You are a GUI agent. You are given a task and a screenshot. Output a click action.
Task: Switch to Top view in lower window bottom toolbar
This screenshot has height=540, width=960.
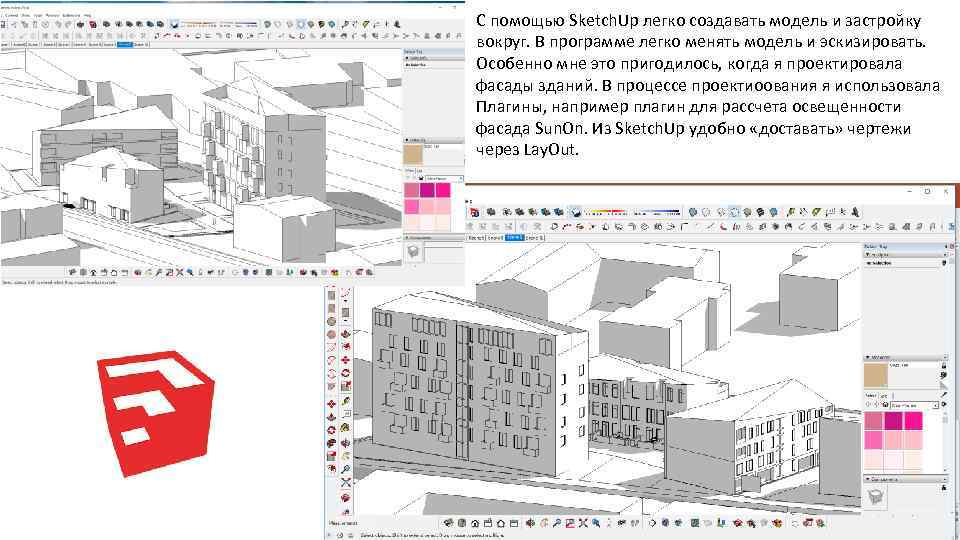(x=463, y=523)
